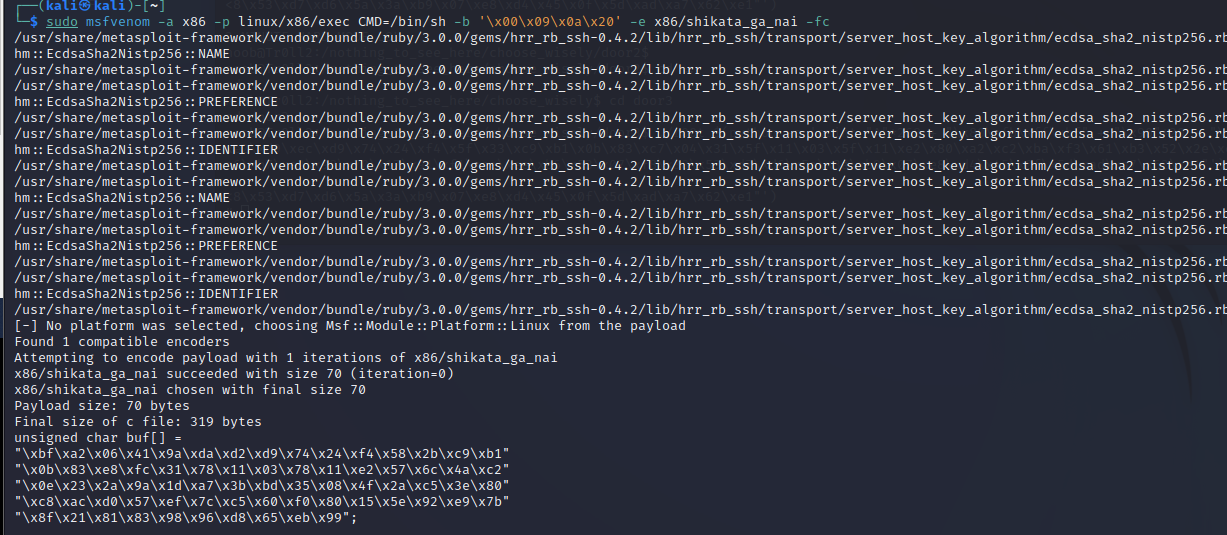Click x86/shikata_ga_nai after the -e flag
The image size is (1227, 535).
722,22
